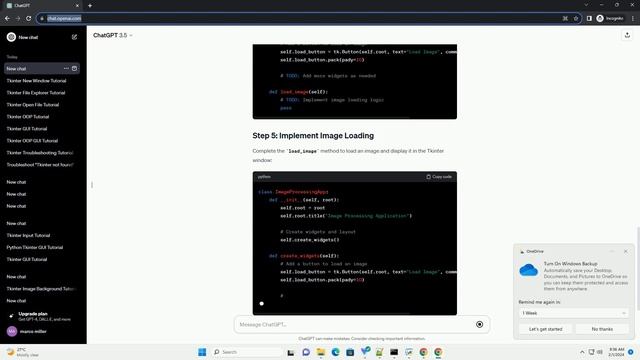This screenshot has width=640, height=360.
Task: Click the OneDrive cloud icon in notification
Action: pyautogui.click(x=529, y=270)
